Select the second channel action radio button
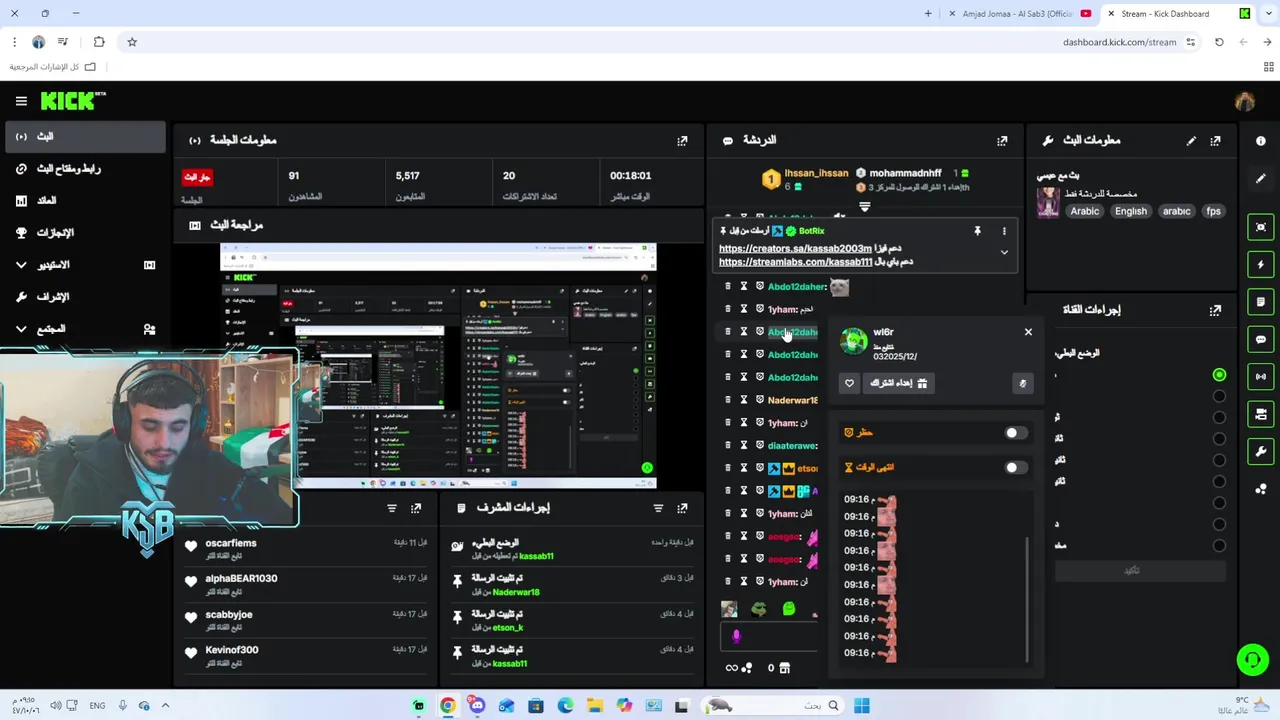 tap(1219, 396)
